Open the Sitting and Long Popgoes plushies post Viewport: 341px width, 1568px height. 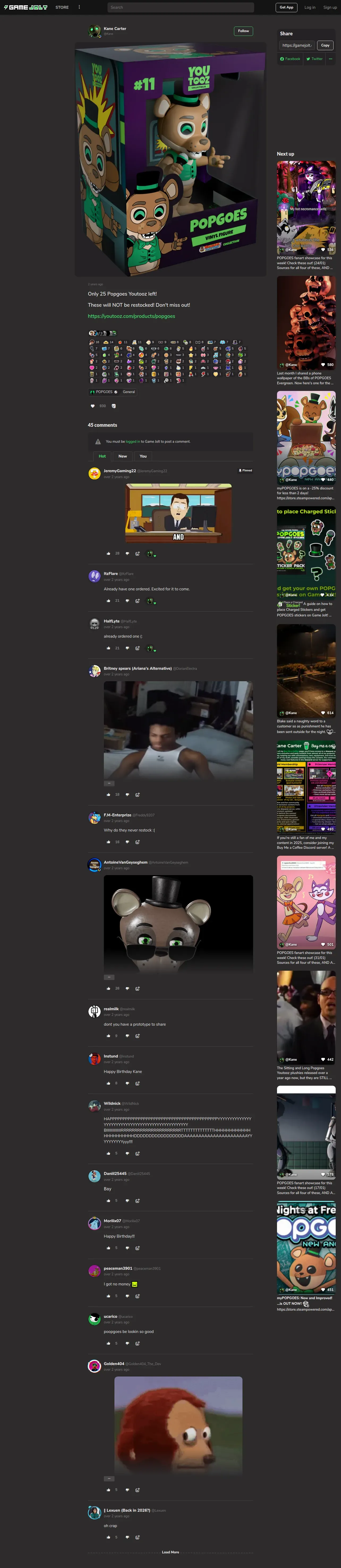tap(306, 1018)
